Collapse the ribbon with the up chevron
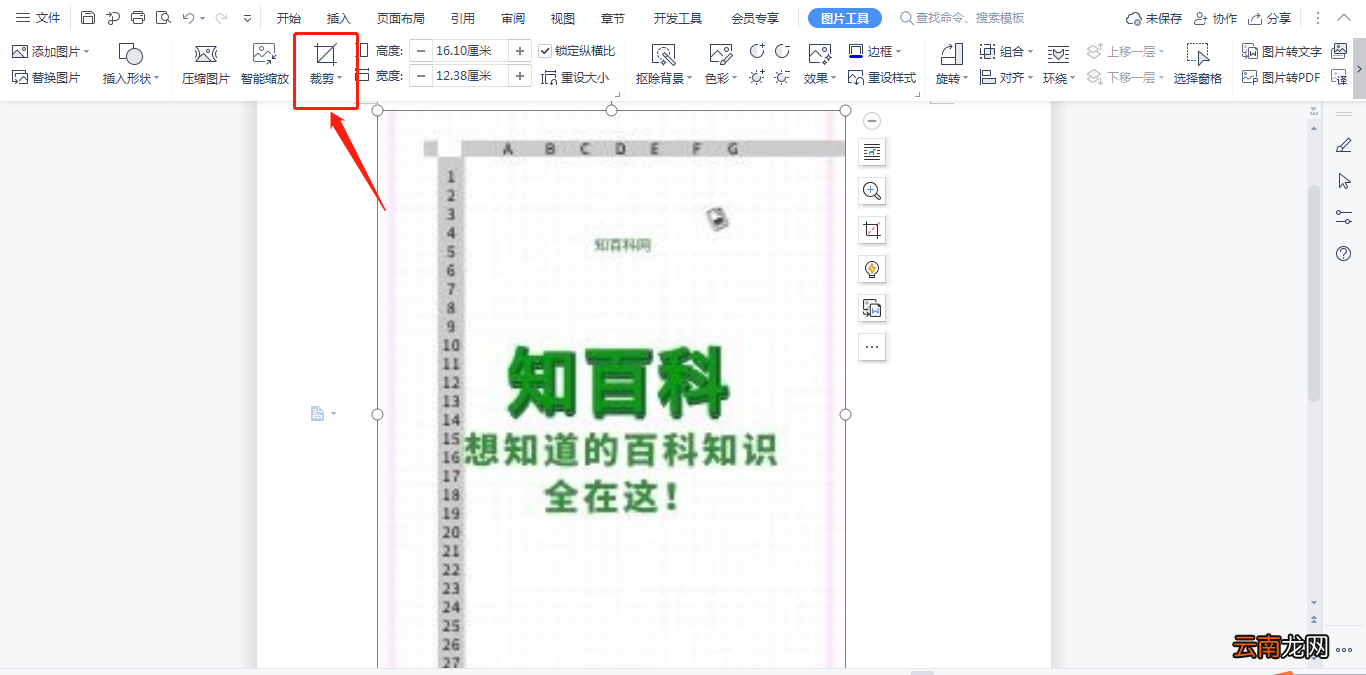 click(x=1344, y=18)
